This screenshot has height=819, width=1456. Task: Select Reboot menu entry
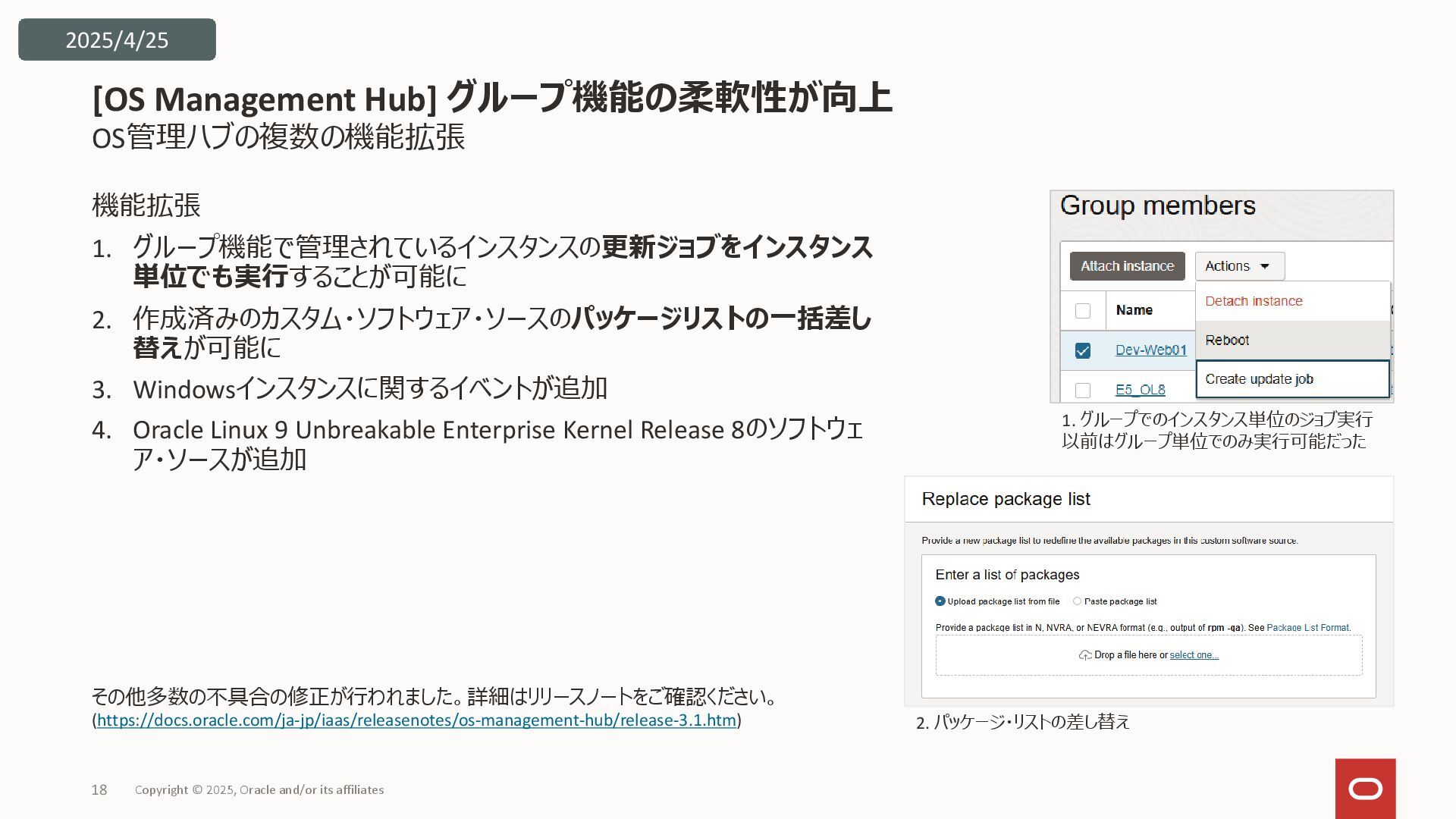coord(1227,340)
